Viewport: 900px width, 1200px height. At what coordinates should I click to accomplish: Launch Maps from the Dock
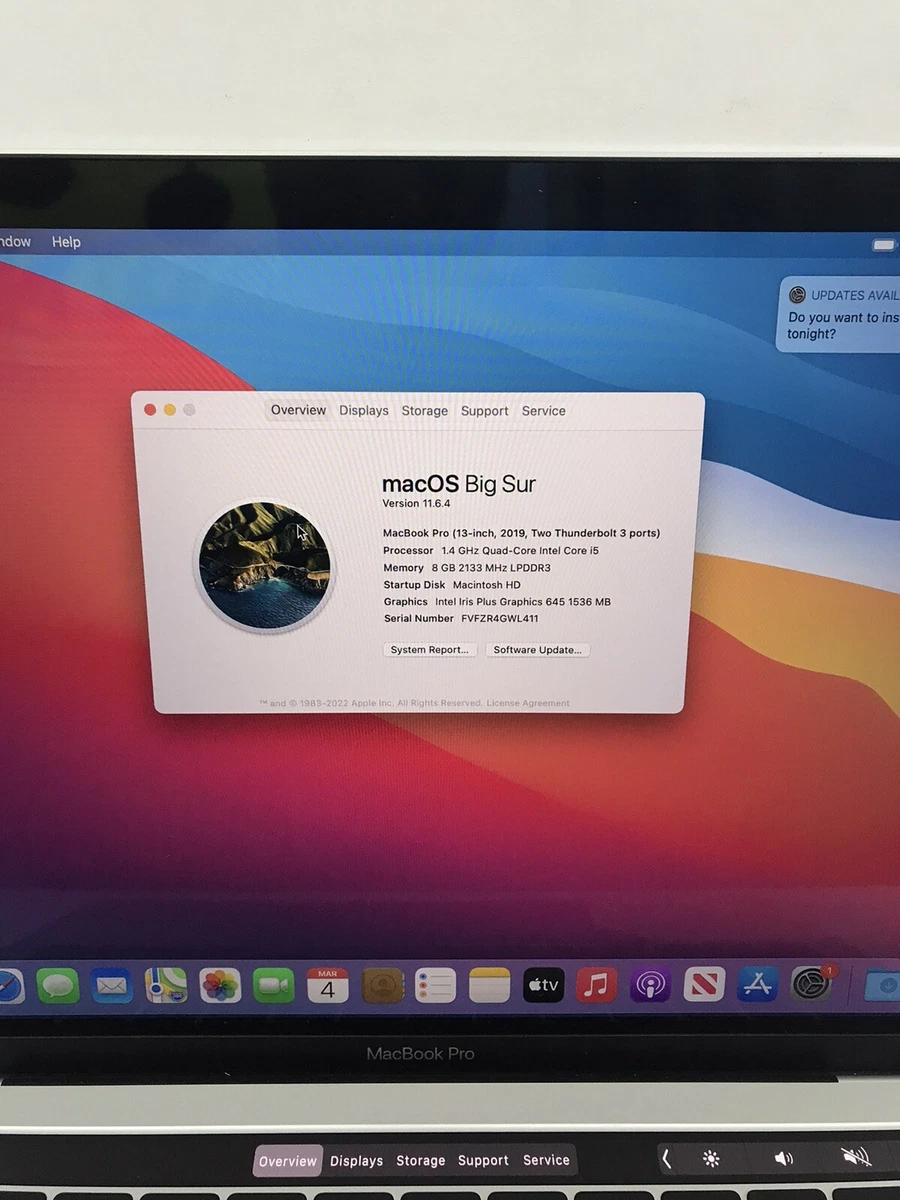166,986
